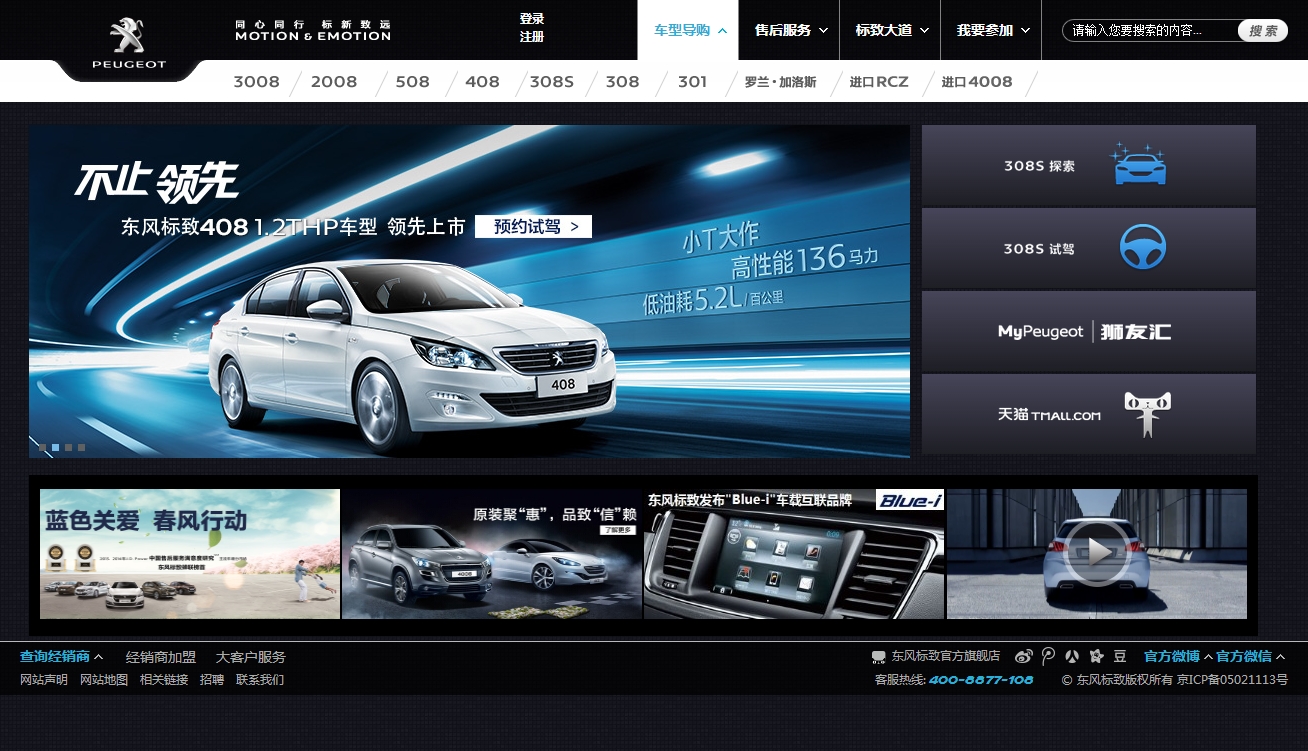Open 308S 试驾 steering wheel tile

click(x=1088, y=249)
